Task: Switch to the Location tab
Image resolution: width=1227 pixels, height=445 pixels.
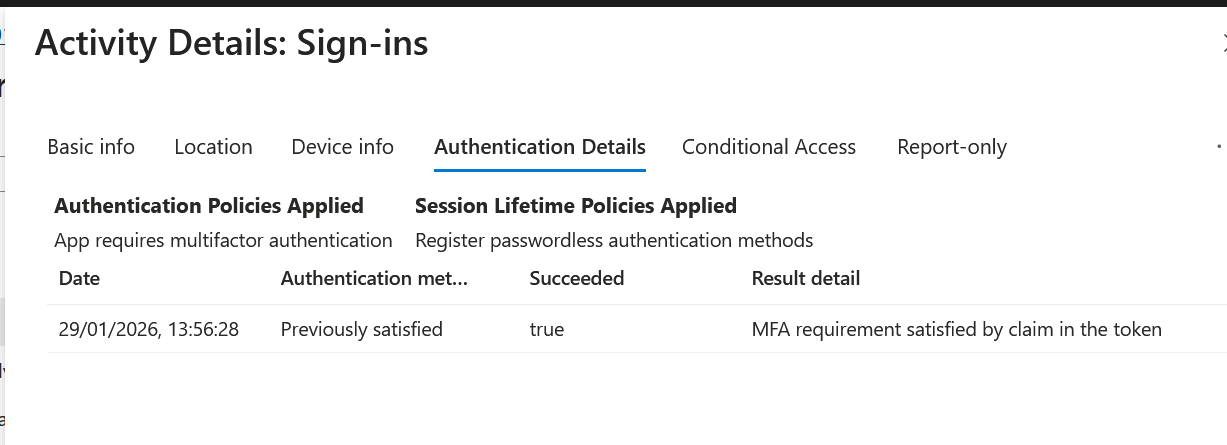Action: point(213,147)
